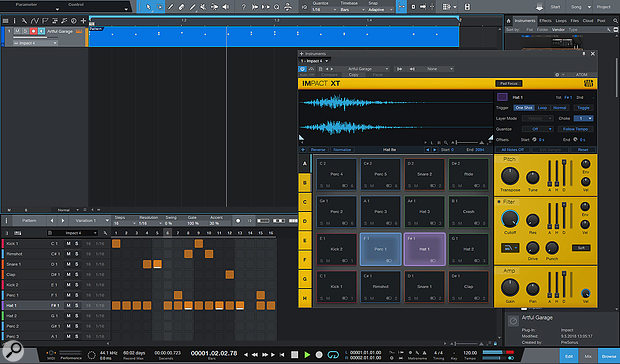
Task: Mute the Hat 1 row in pattern editor
Action: click(68, 306)
